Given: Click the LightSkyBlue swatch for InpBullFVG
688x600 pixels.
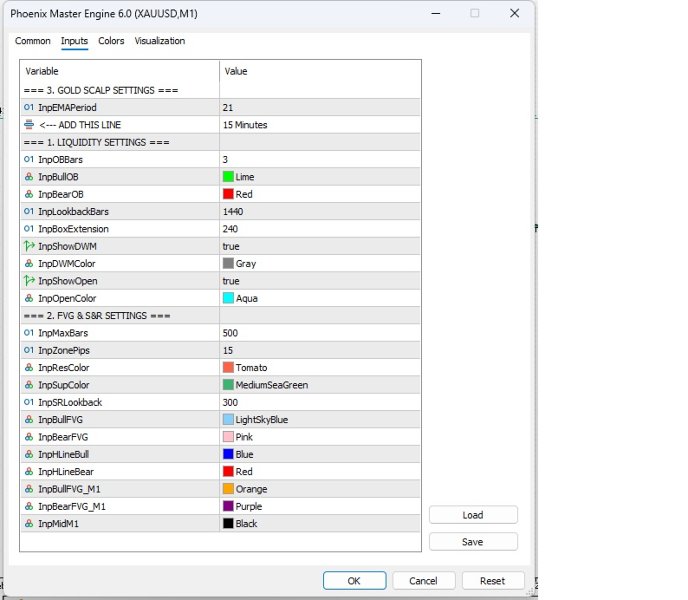Looking at the screenshot, I should pyautogui.click(x=228, y=420).
